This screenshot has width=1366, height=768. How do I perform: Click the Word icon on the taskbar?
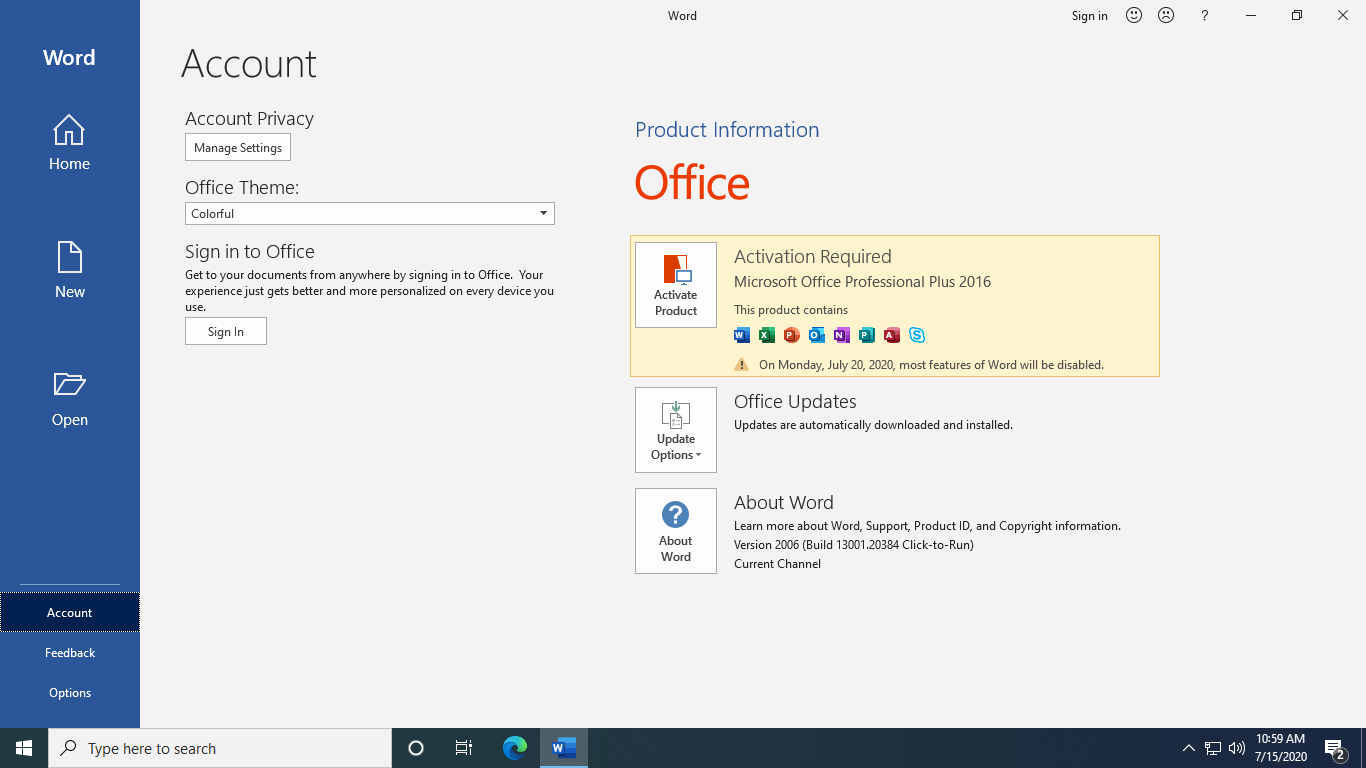click(x=564, y=748)
